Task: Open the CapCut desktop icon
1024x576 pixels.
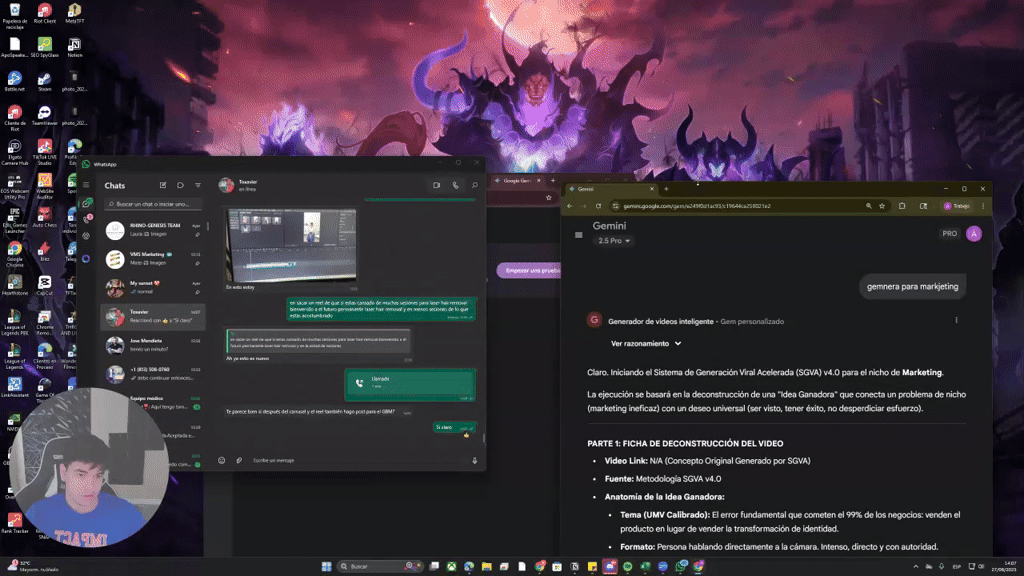Action: (44, 285)
